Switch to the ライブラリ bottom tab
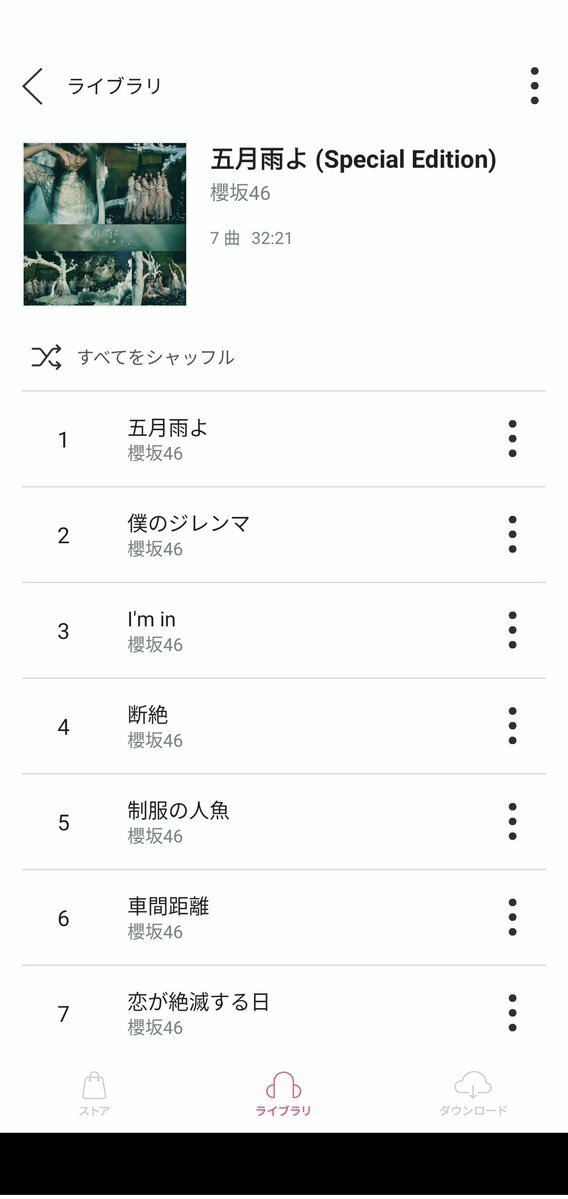Image resolution: width=568 pixels, height=1199 pixels. [284, 1094]
